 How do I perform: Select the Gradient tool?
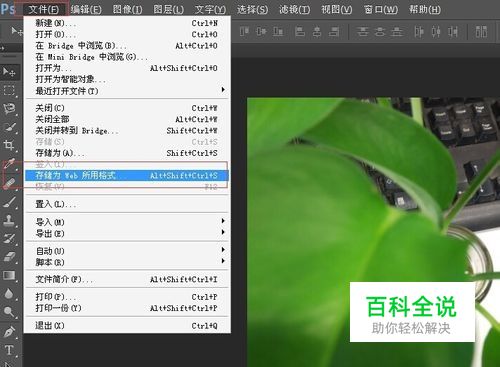click(9, 275)
